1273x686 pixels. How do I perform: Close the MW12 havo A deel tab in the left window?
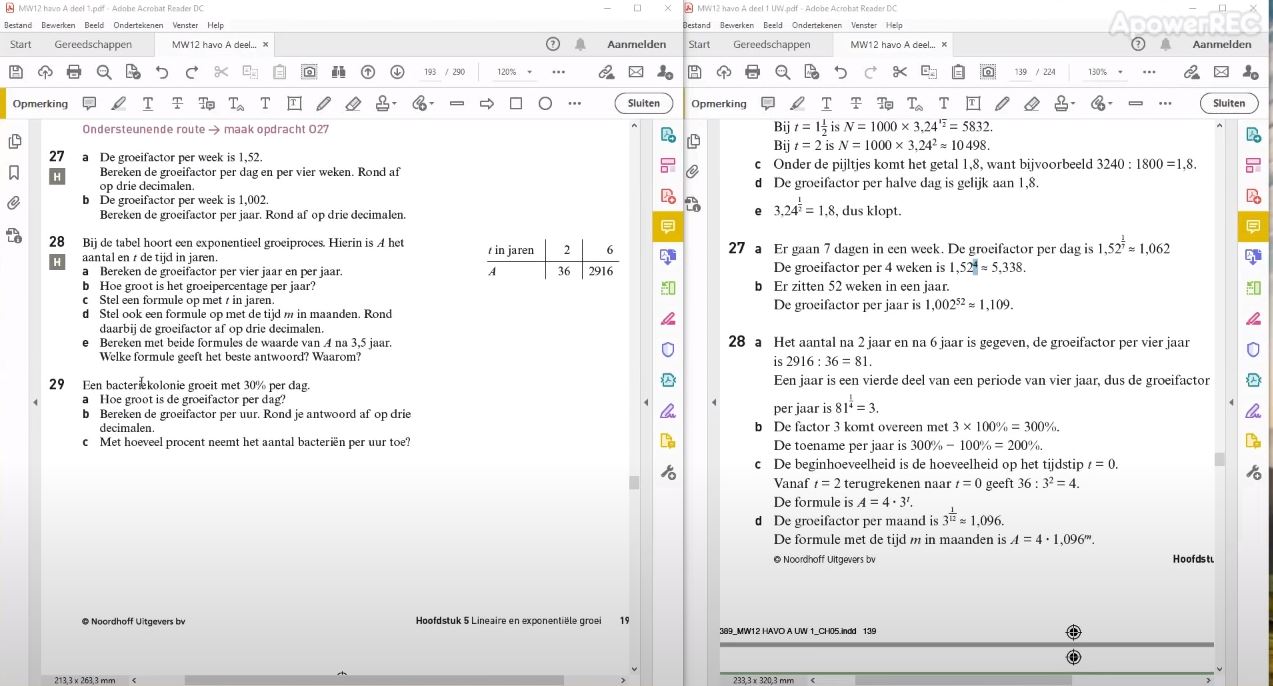(x=266, y=44)
